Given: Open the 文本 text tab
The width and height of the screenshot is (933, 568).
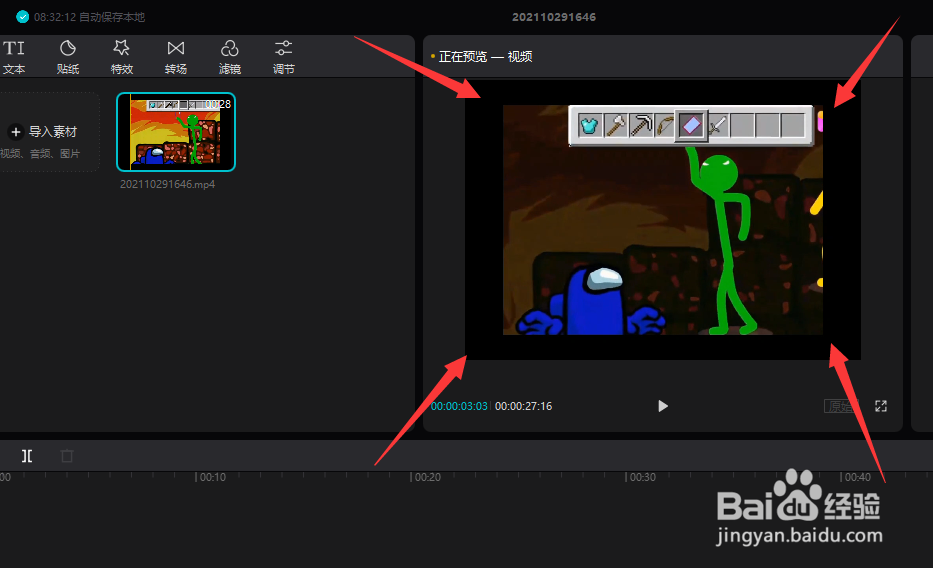Looking at the screenshot, I should click(14, 57).
